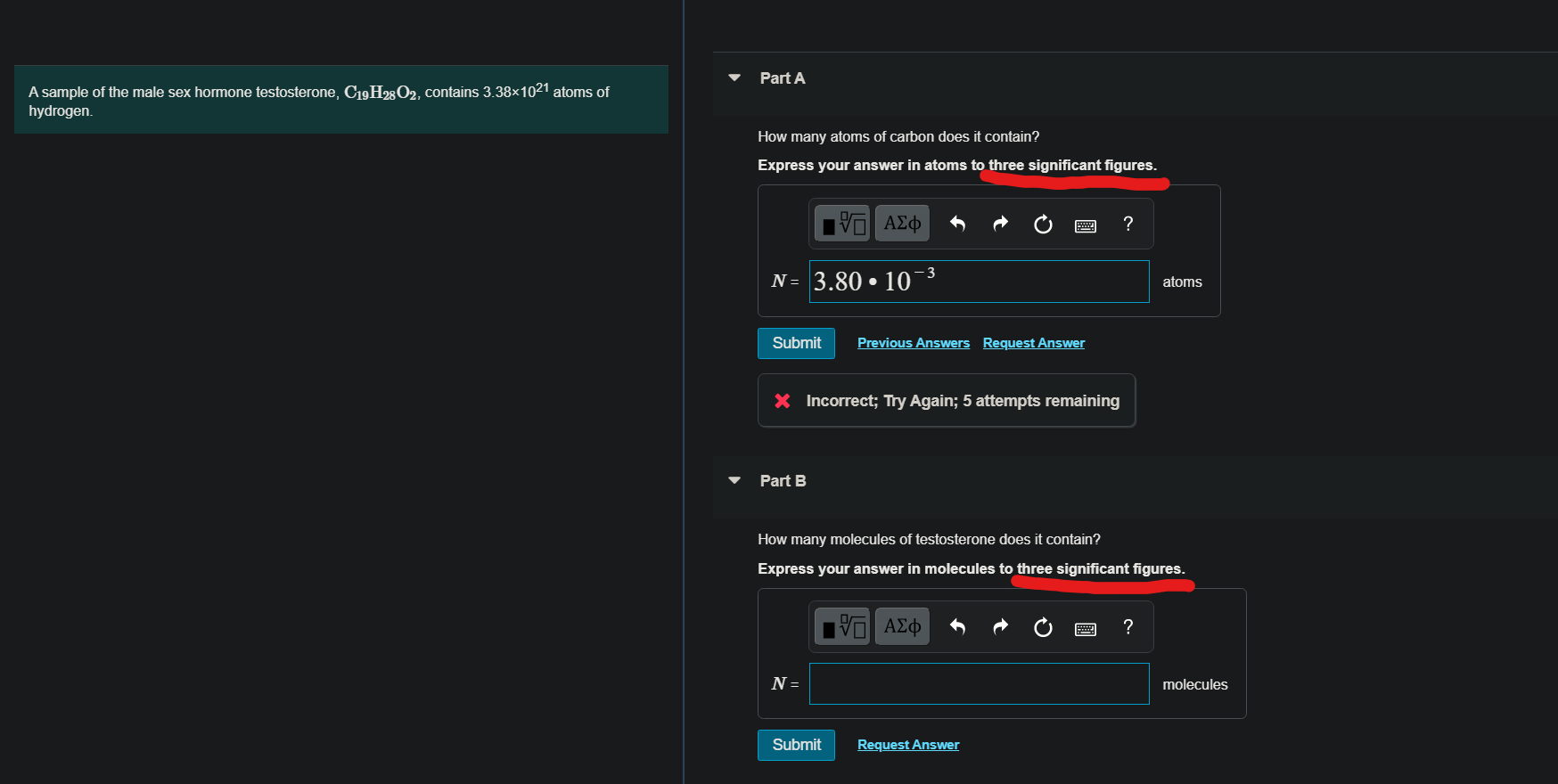Show keyboard shortcuts in Part A toolbar
Viewport: 1558px width, 784px height.
tap(1086, 225)
